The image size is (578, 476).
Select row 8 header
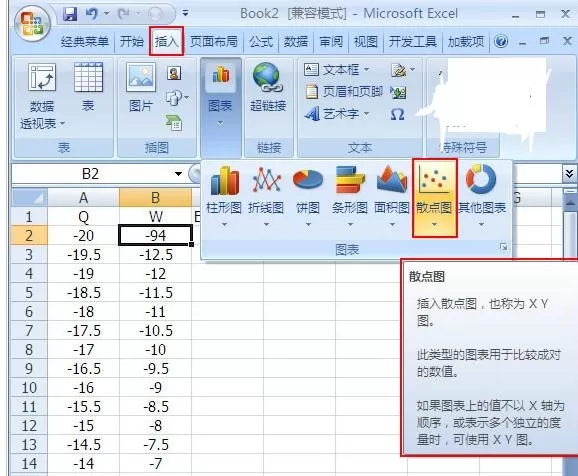tap(29, 349)
